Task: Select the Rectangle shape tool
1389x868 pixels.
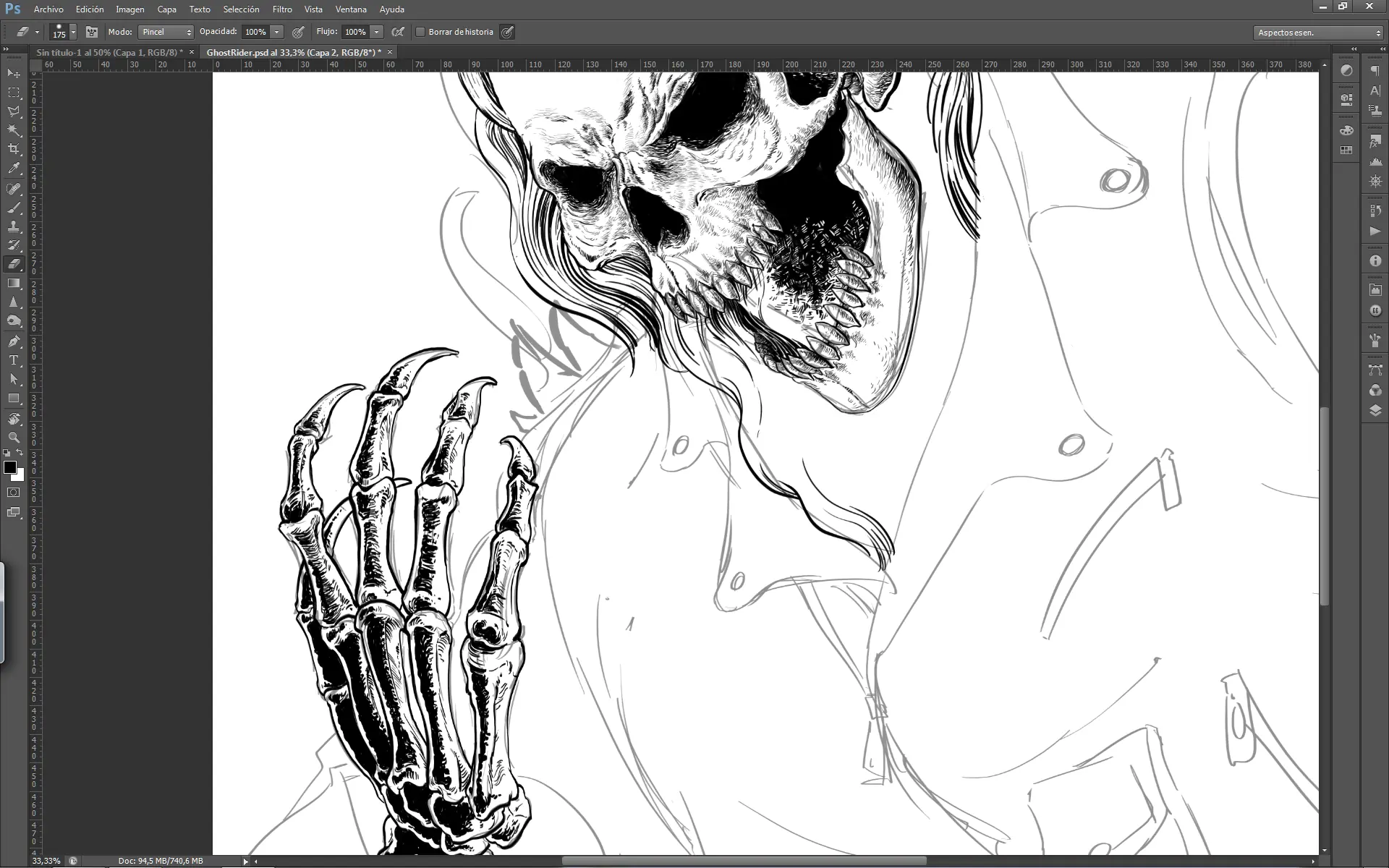Action: coord(14,398)
